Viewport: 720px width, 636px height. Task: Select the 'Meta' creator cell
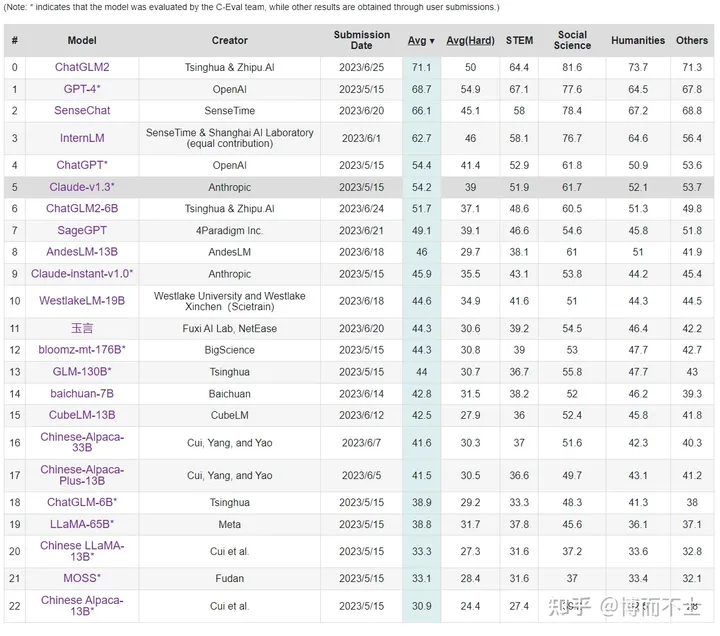pyautogui.click(x=230, y=524)
